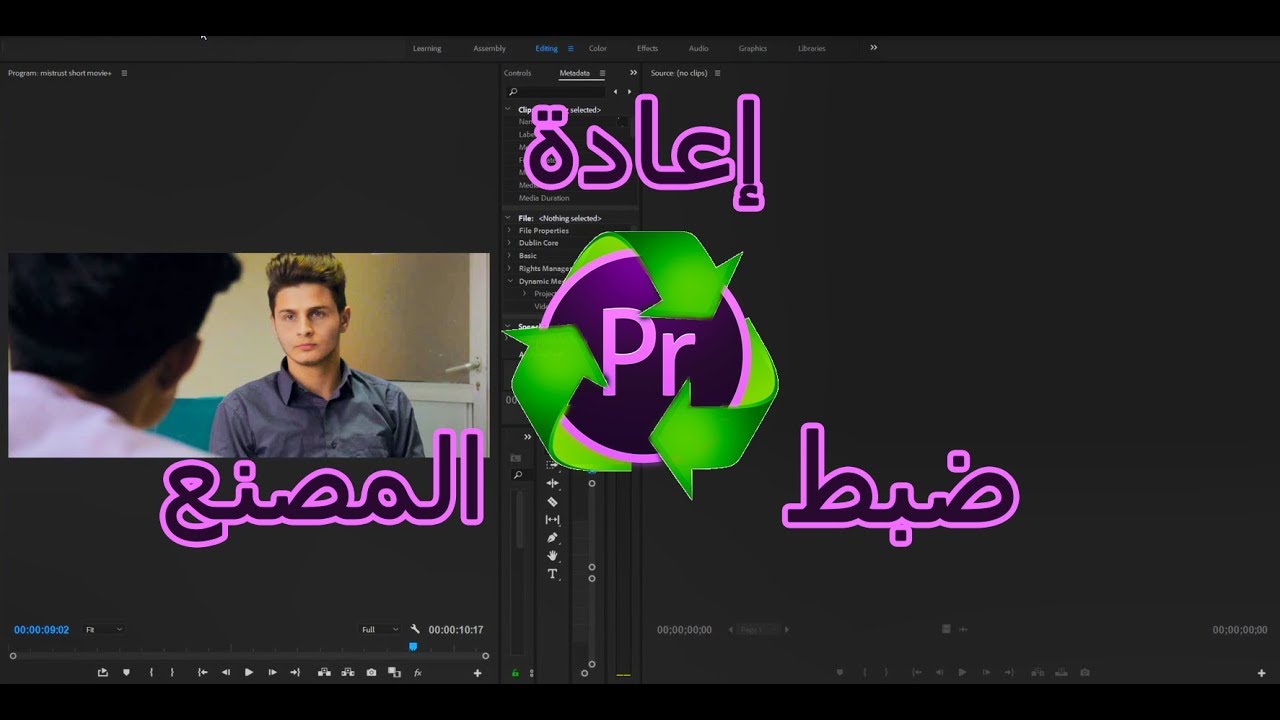
Task: Switch to the Libraries workspace
Action: click(812, 48)
